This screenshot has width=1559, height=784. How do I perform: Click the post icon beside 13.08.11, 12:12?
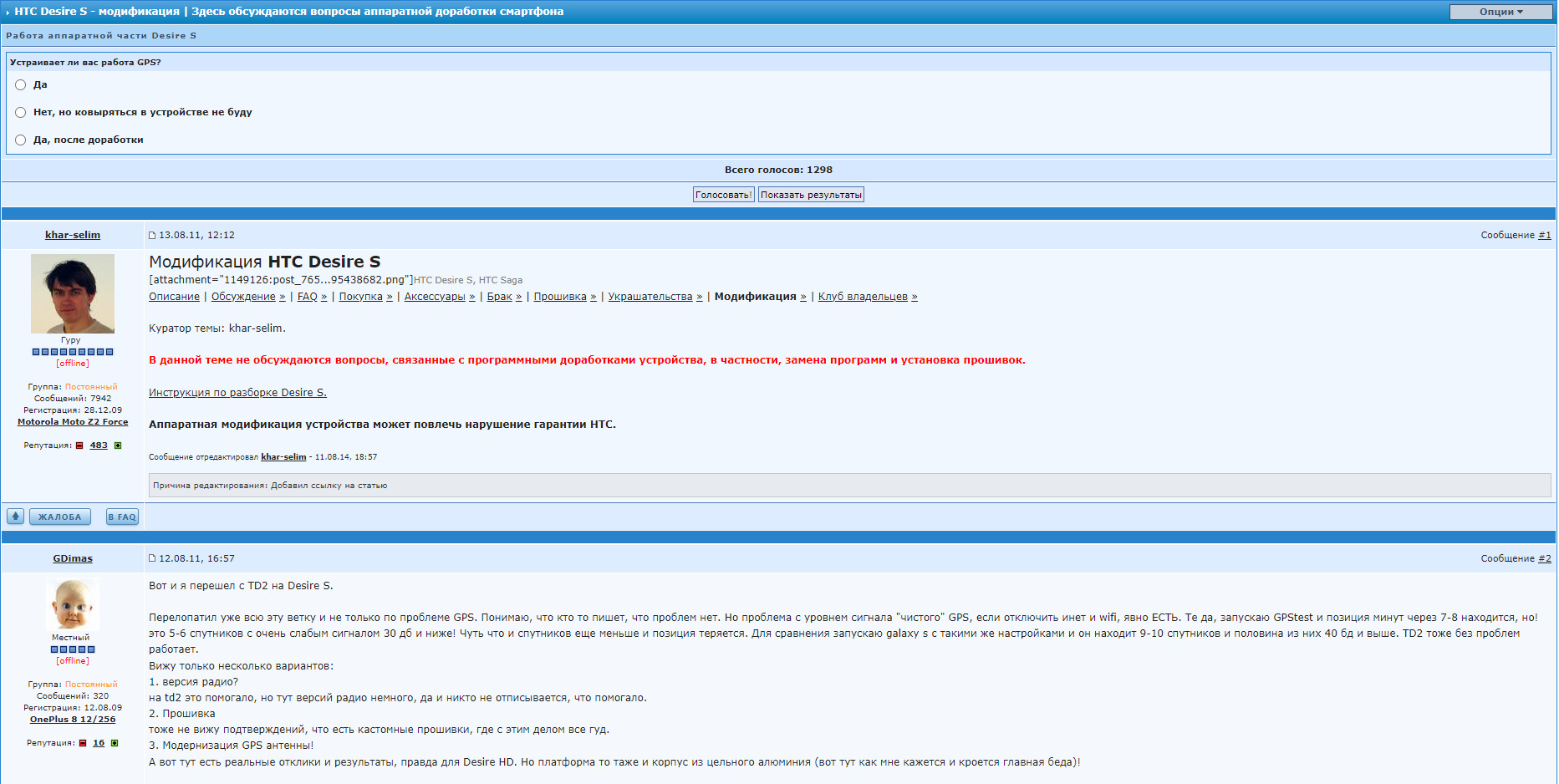tap(152, 235)
